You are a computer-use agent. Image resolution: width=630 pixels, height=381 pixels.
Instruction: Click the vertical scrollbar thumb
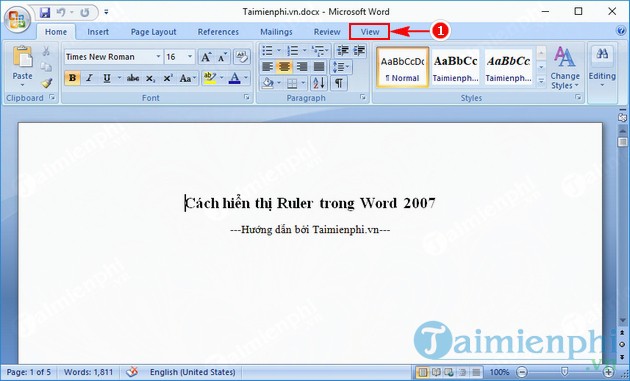(622, 142)
